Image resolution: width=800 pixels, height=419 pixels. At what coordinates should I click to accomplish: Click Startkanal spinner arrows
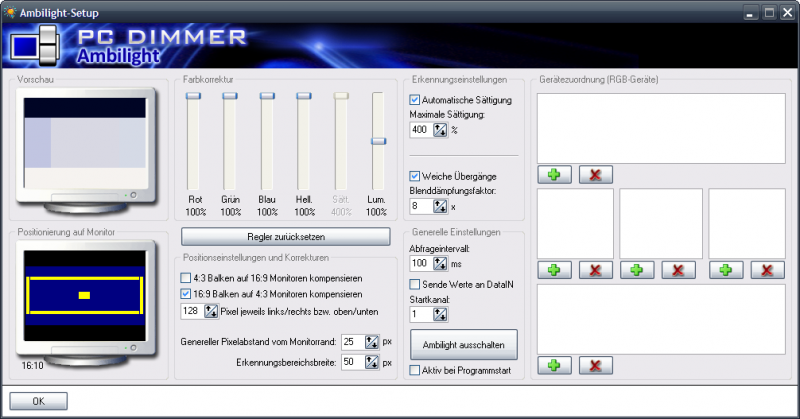coord(440,314)
